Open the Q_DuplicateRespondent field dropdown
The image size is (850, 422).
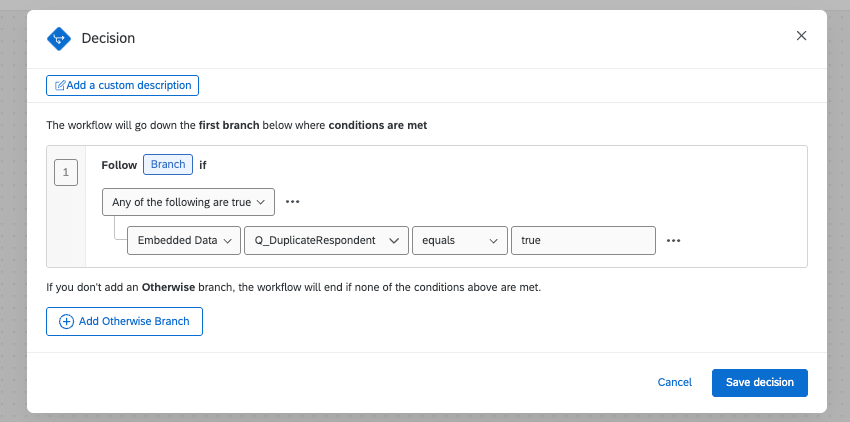tap(326, 241)
